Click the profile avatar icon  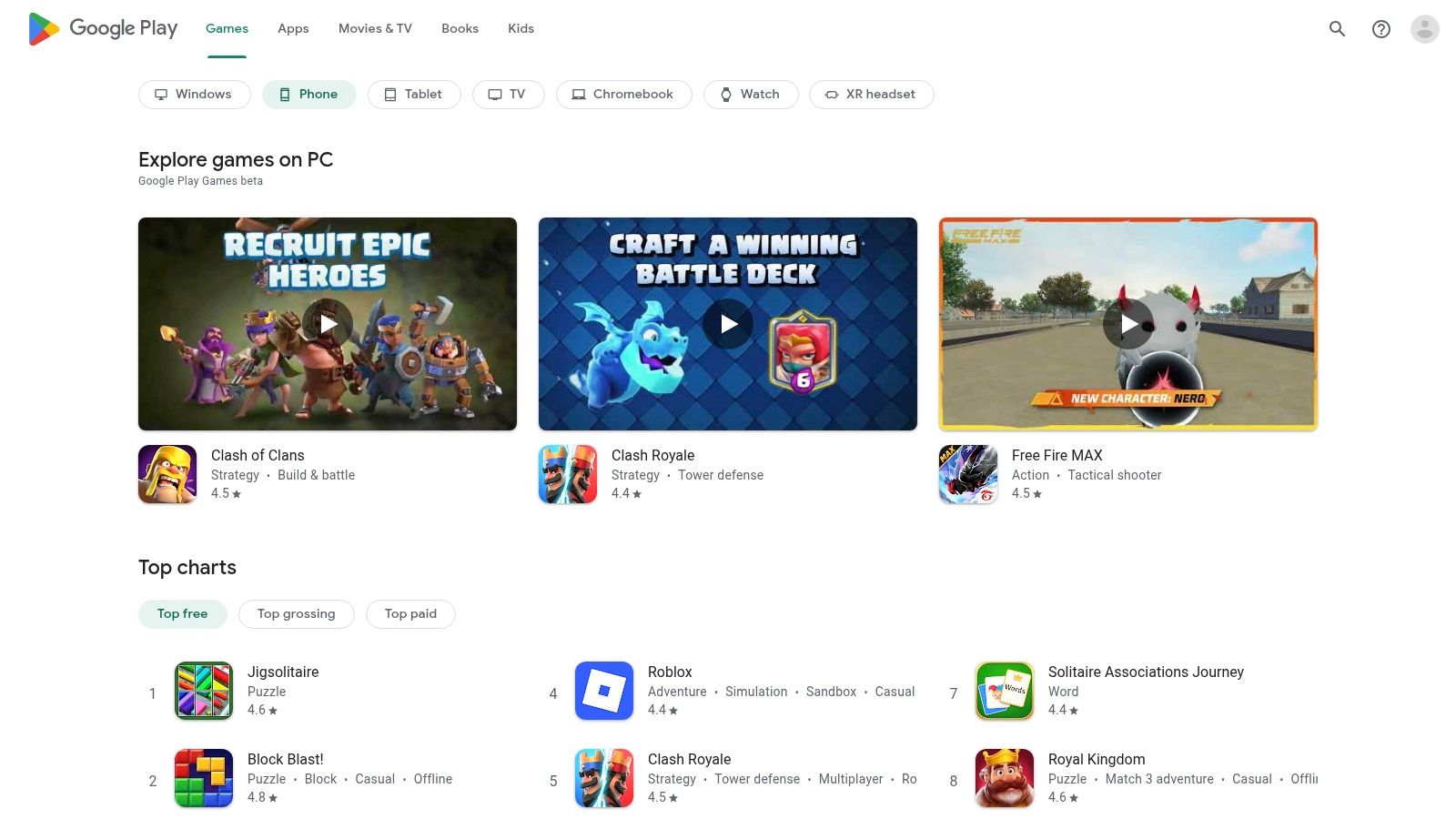coord(1422,28)
